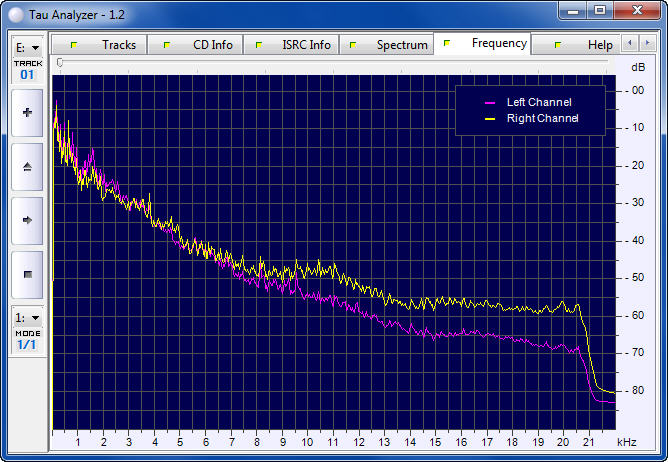Click the right arrow play button
Image resolution: width=668 pixels, height=462 pixels.
(27, 220)
